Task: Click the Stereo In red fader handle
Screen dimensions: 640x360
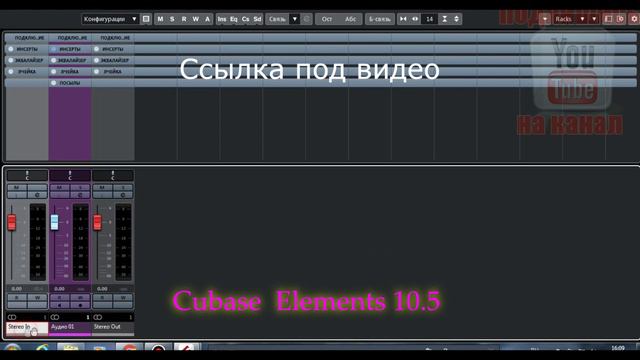Action: click(12, 222)
